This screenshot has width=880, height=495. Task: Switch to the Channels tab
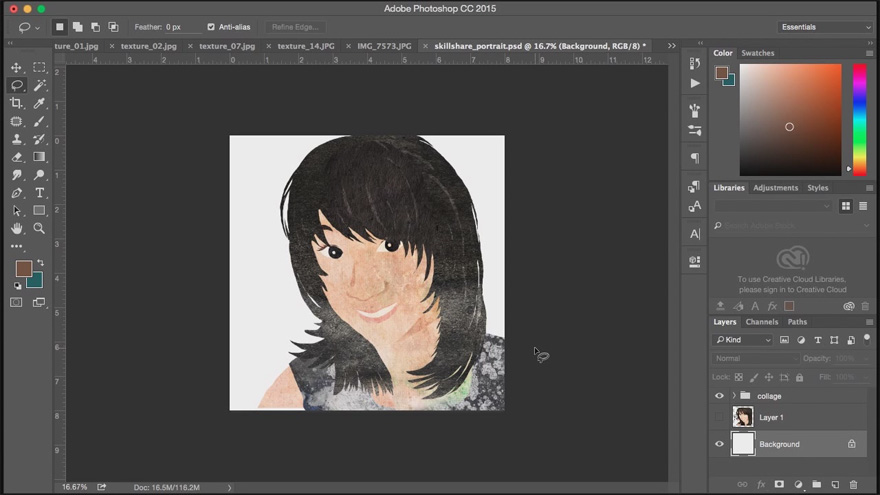762,322
